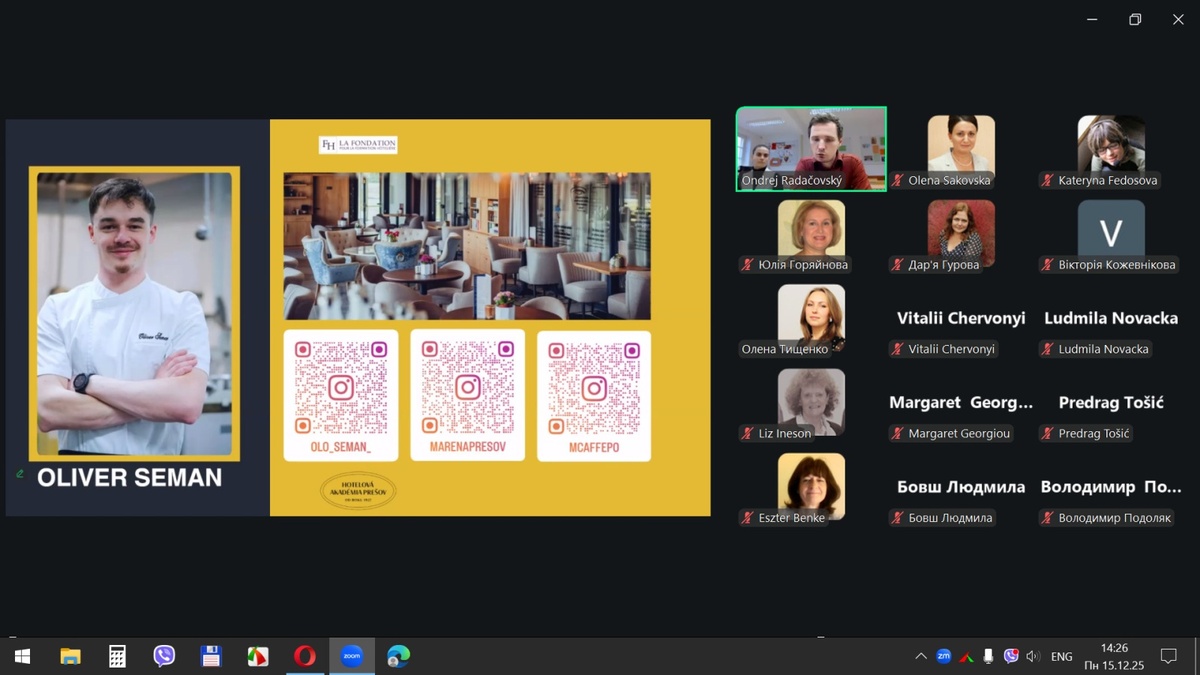Open Viber from the taskbar
Viewport: 1200px width, 675px height.
click(164, 656)
